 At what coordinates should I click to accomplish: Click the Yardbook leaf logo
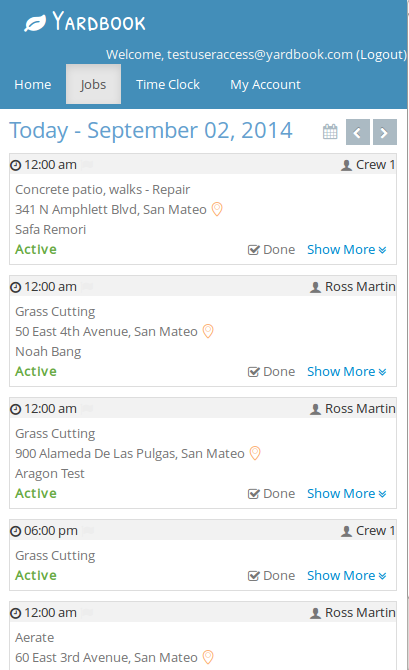35,23
